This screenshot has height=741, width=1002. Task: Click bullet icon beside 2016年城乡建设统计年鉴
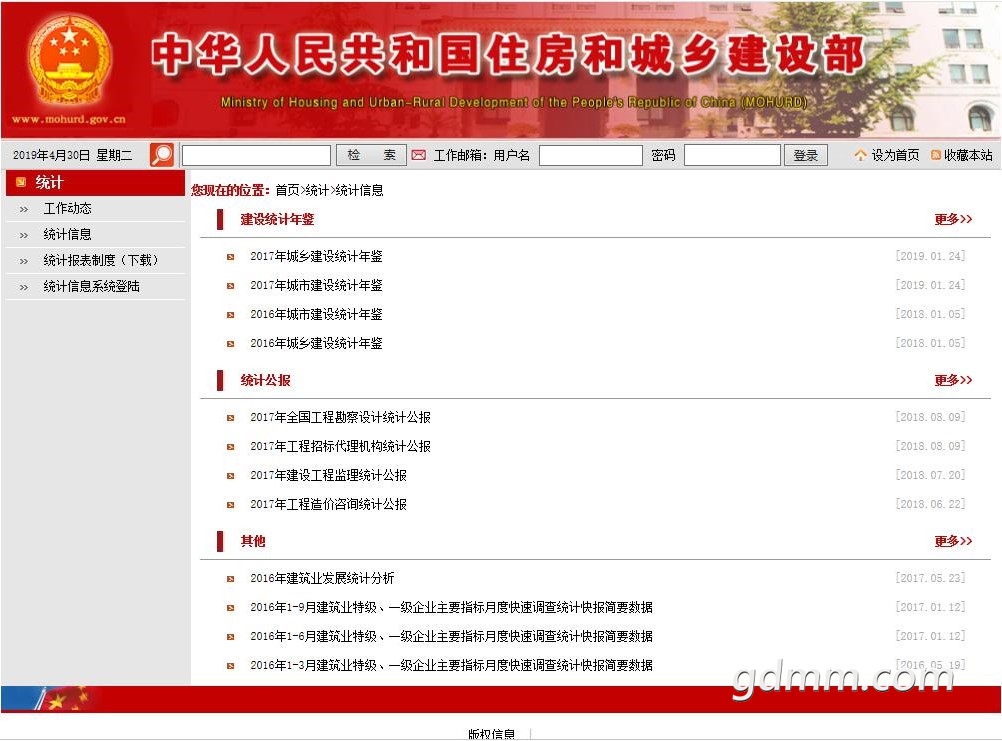point(231,344)
